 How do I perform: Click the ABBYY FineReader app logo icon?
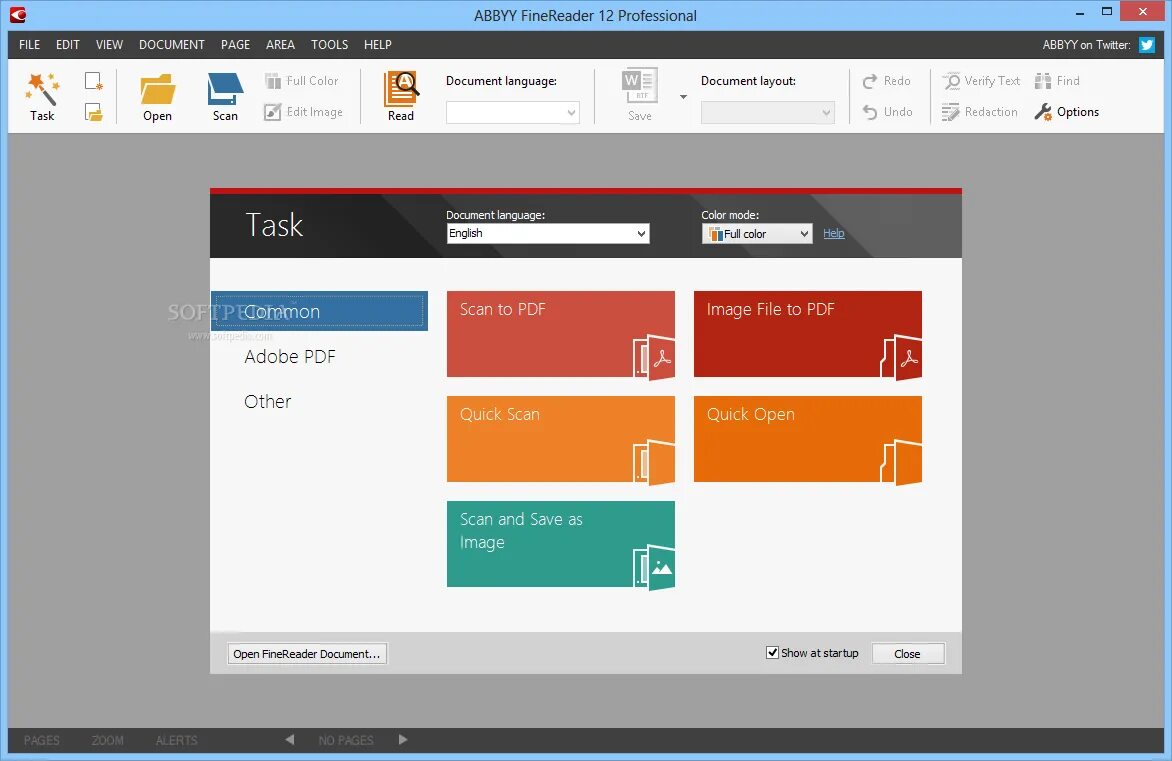18,15
